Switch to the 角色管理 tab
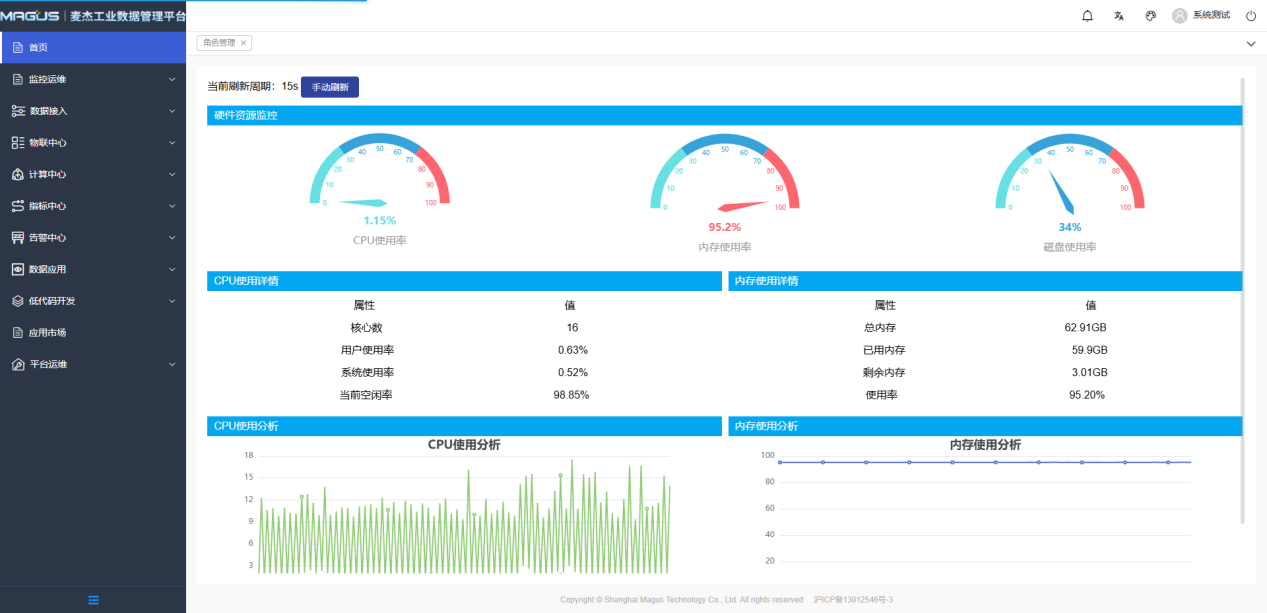1267x613 pixels. click(x=219, y=43)
